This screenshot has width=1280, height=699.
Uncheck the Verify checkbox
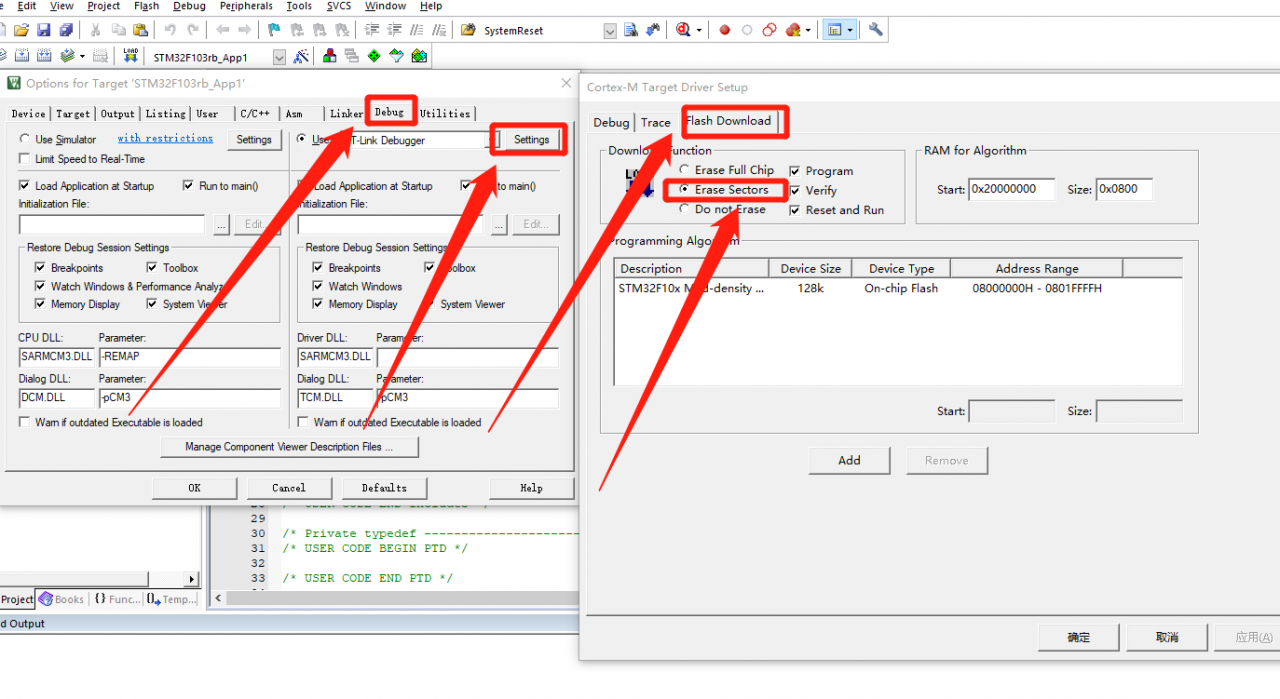coord(795,190)
